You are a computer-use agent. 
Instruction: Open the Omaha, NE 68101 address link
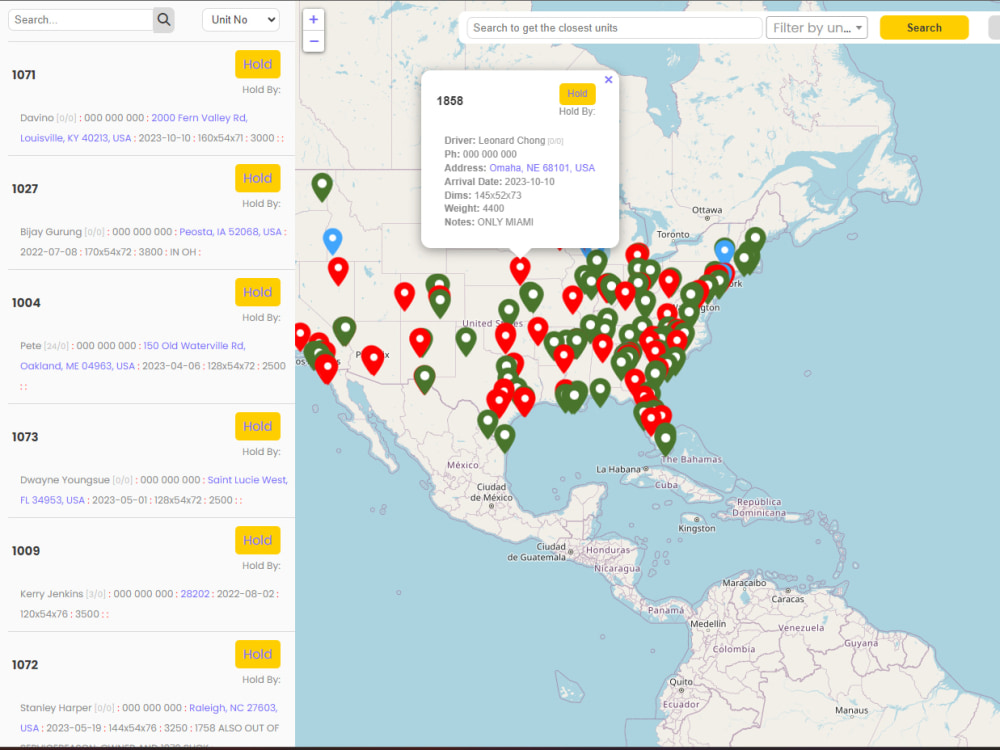542,168
